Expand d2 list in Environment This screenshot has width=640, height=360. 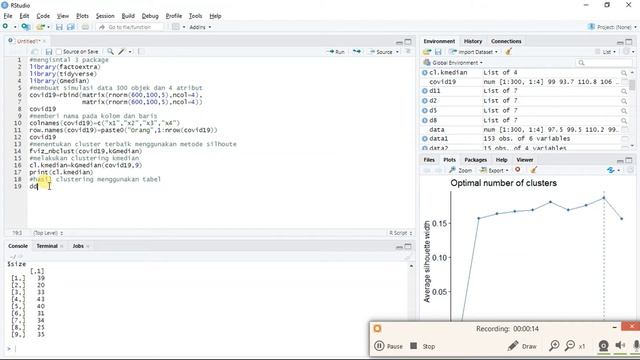click(424, 101)
